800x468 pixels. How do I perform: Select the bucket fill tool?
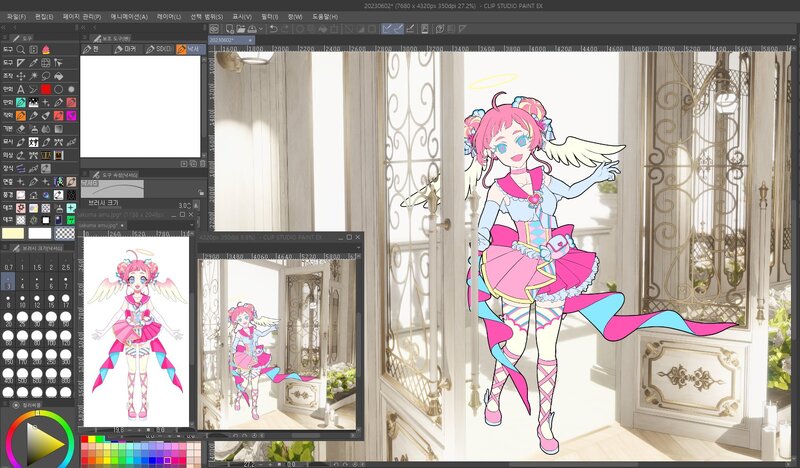click(x=59, y=76)
